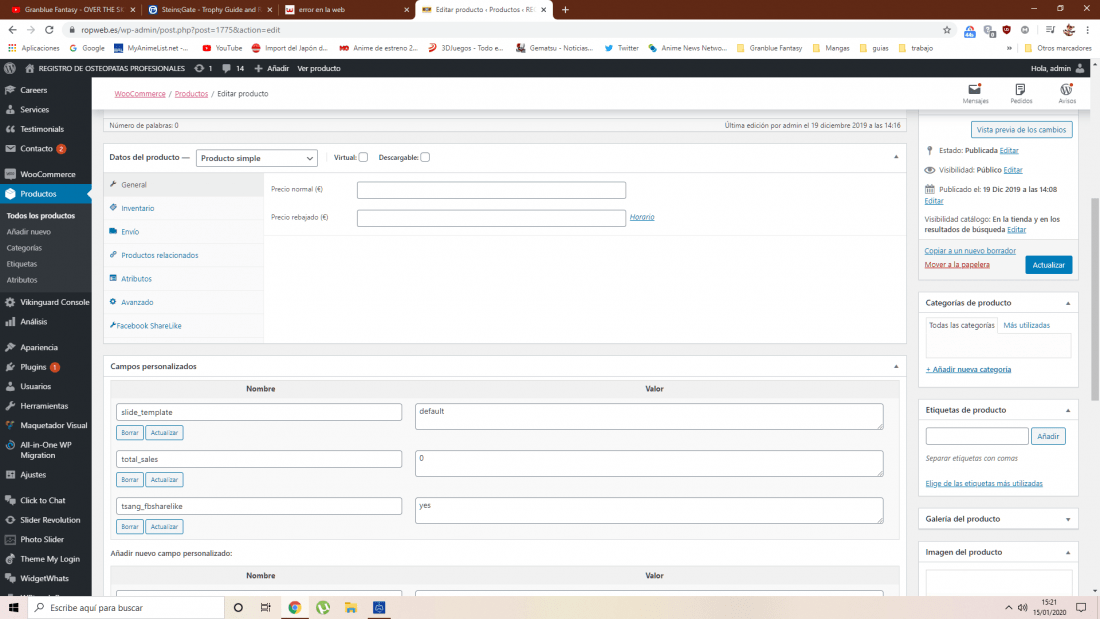Collapse the Imagen del producto box
The image size is (1100, 619).
click(x=1068, y=552)
